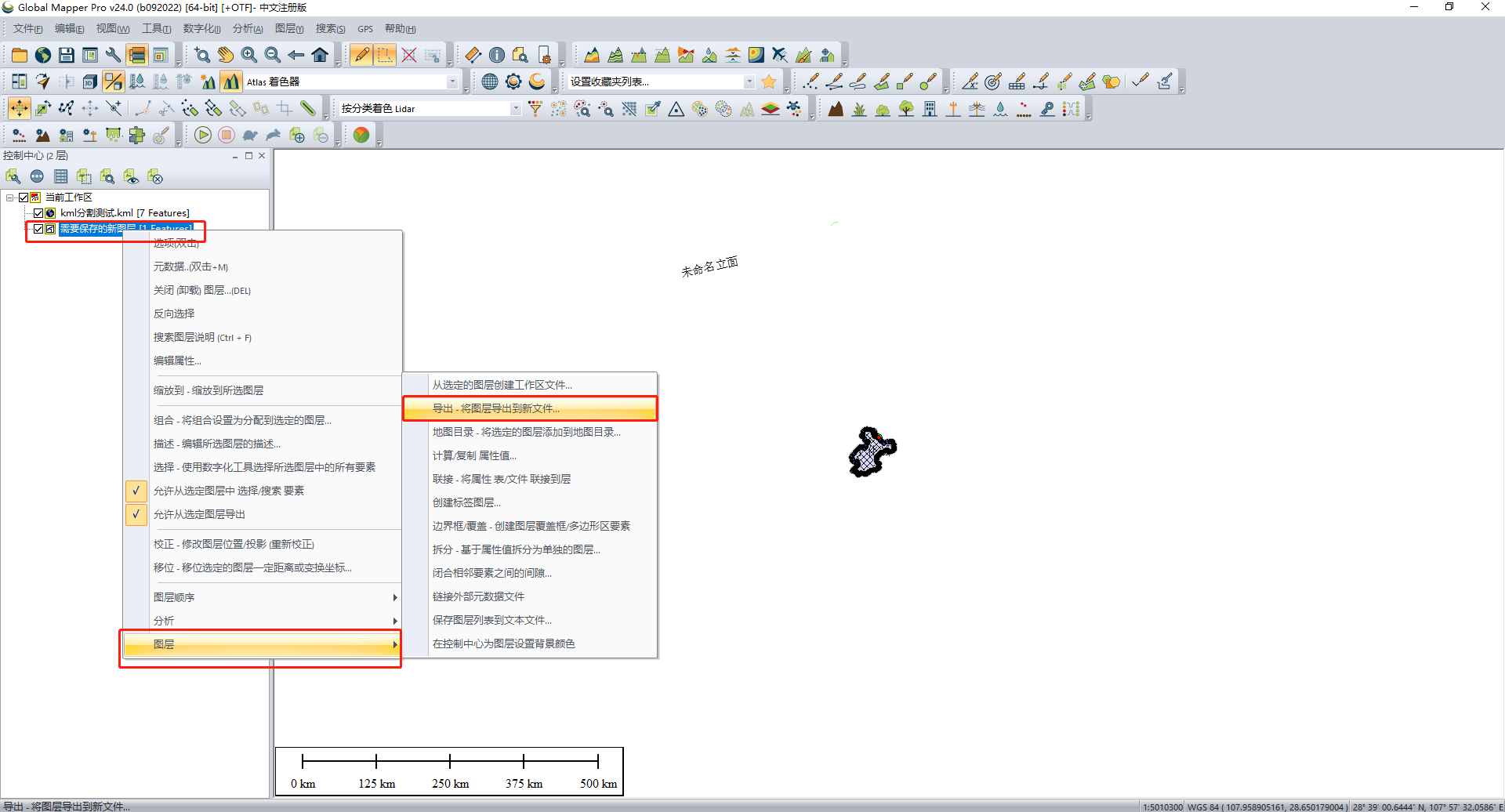
Task: Select kml分割测试.kml layer row
Action: (x=125, y=213)
